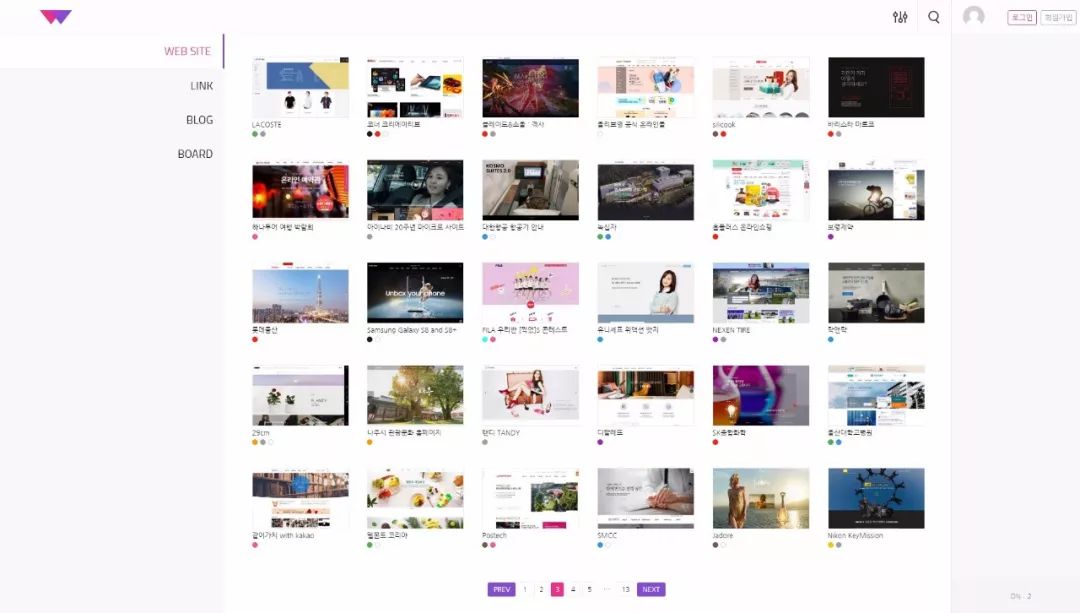Click the NEXEN TIRE title link
Viewport: 1080px width, 613px height.
[731, 330]
